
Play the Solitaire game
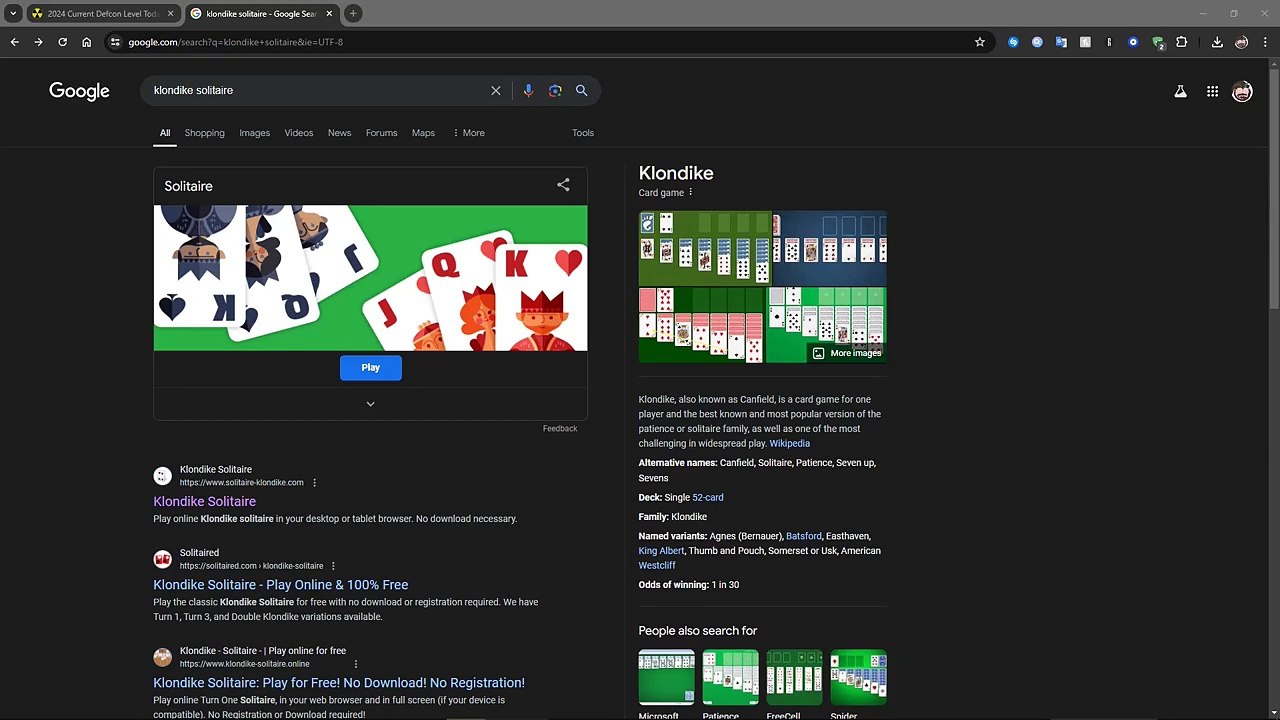click(x=370, y=368)
